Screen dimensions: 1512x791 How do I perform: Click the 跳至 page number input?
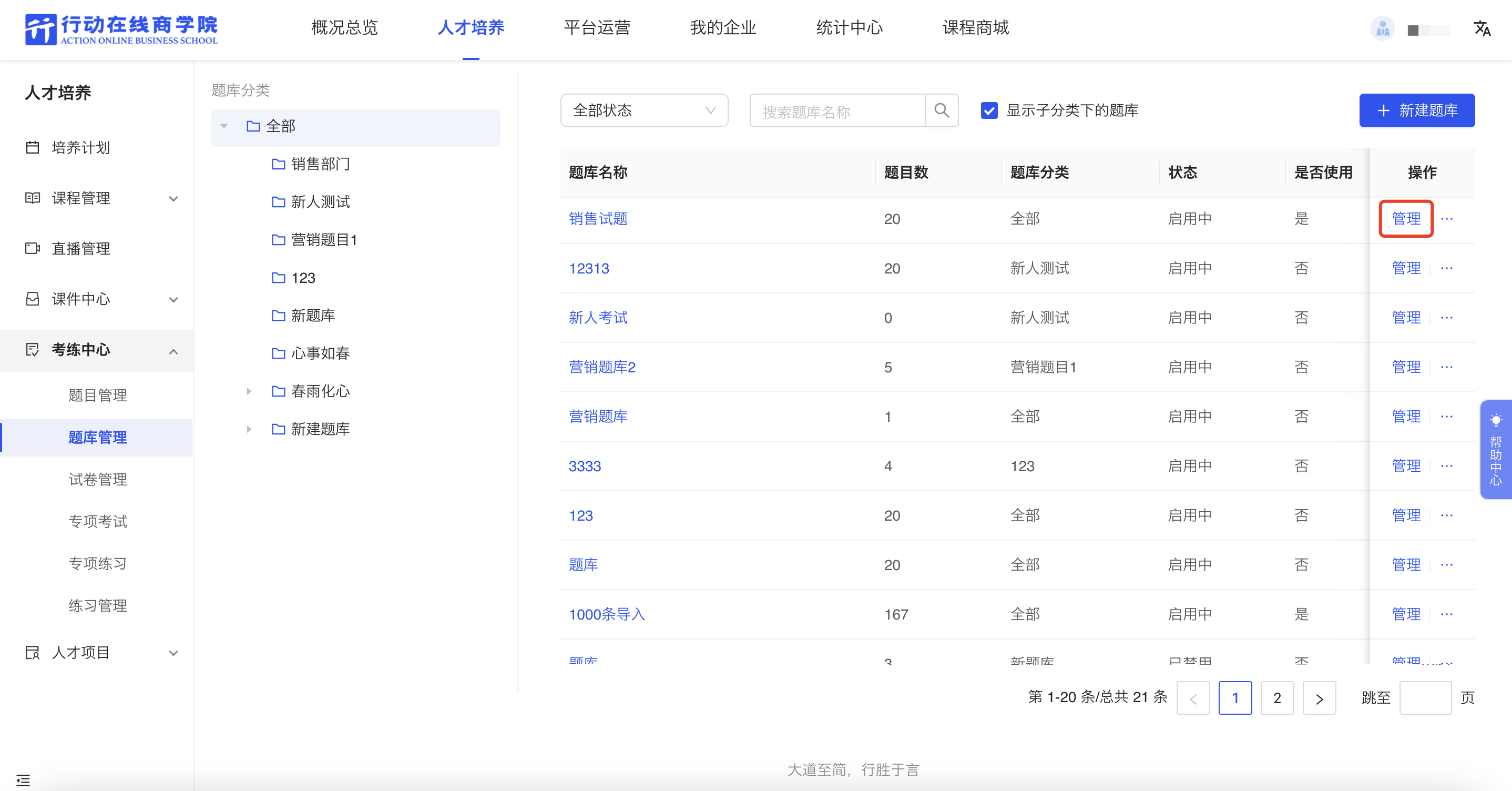point(1425,698)
